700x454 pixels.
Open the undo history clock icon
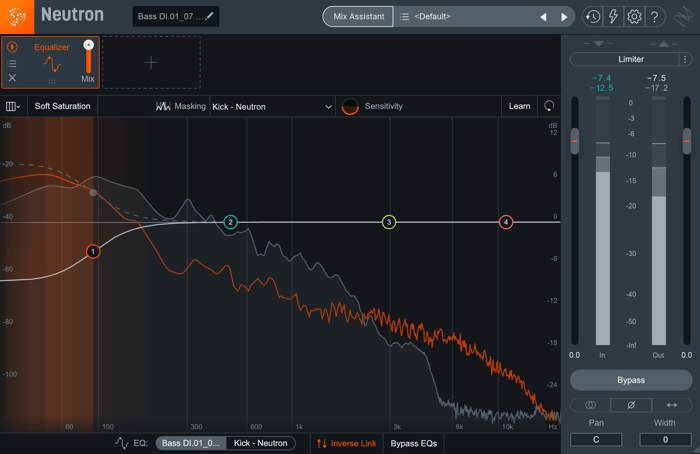coord(593,17)
